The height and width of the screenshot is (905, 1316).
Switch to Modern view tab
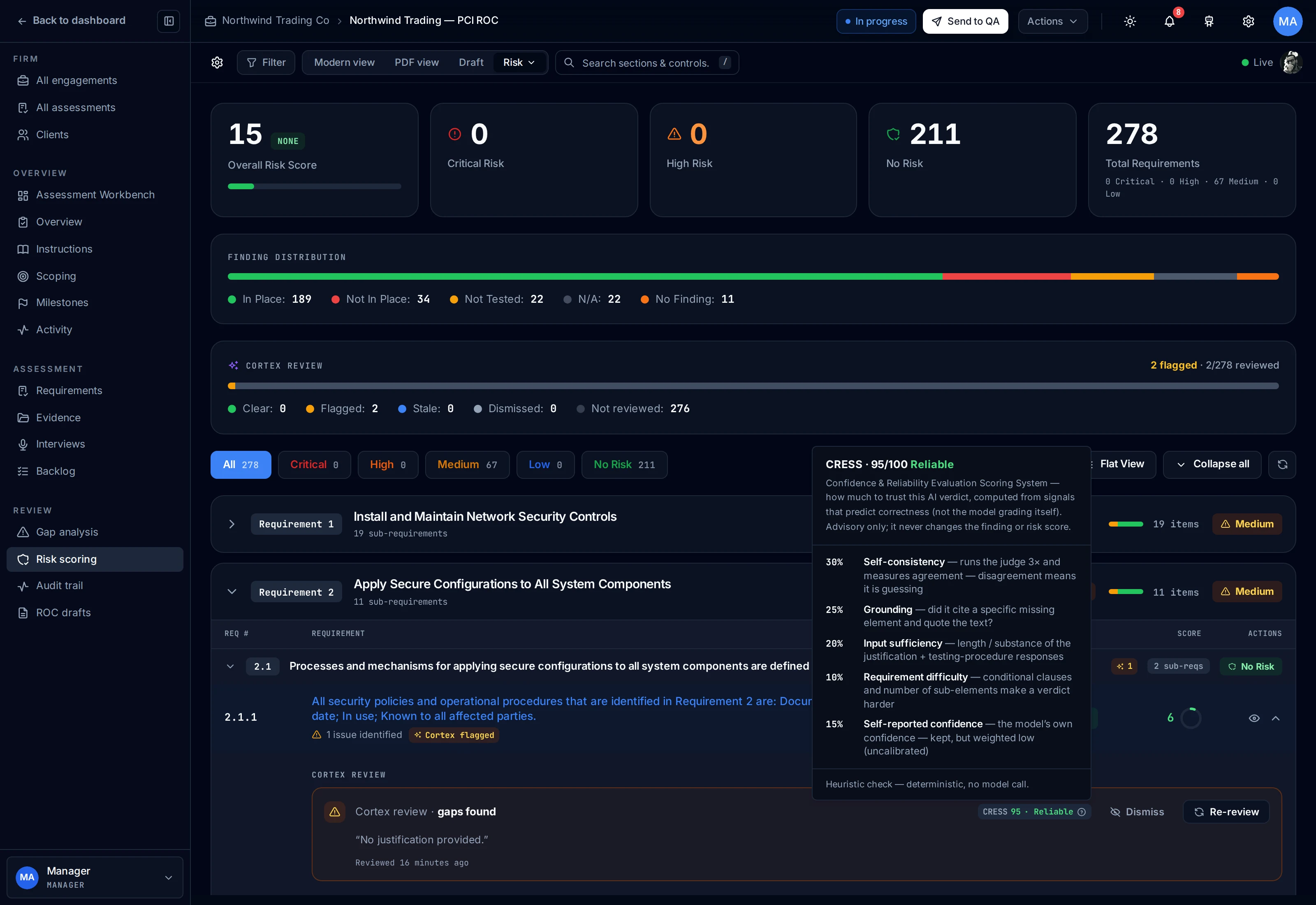point(344,63)
